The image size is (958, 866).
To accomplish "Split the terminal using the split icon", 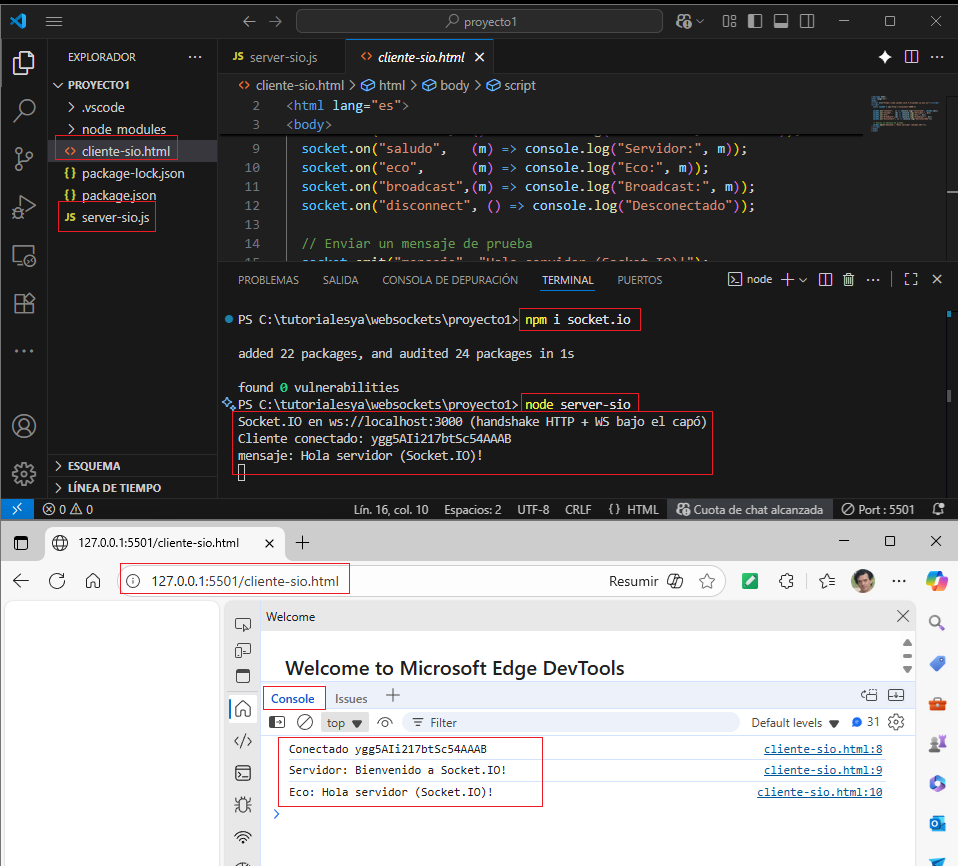I will [824, 280].
